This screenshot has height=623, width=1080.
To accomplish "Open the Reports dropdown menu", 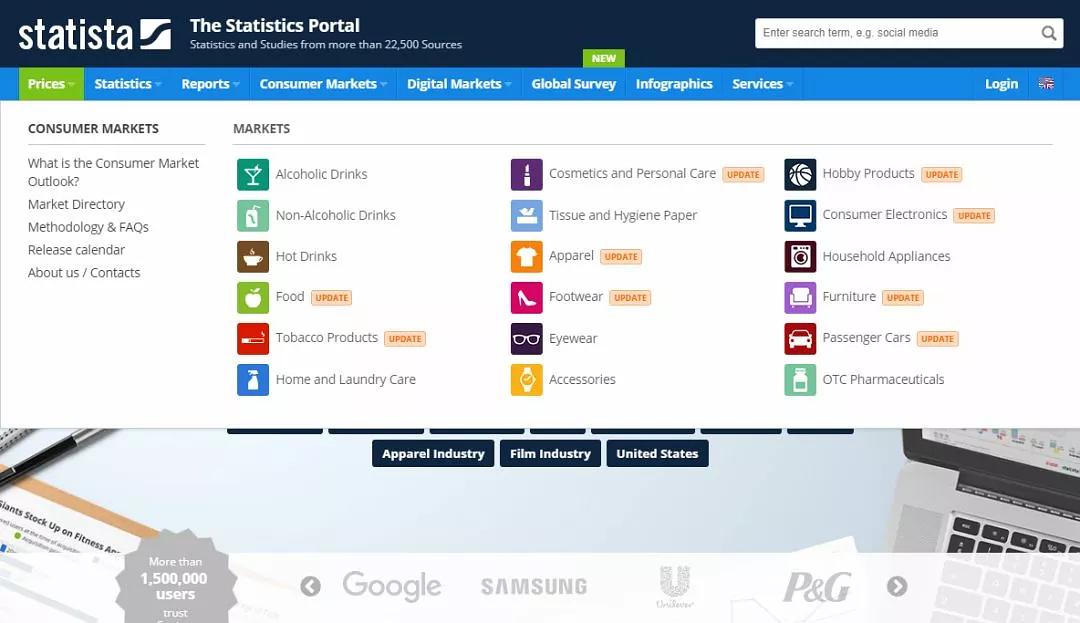I will pyautogui.click(x=210, y=84).
